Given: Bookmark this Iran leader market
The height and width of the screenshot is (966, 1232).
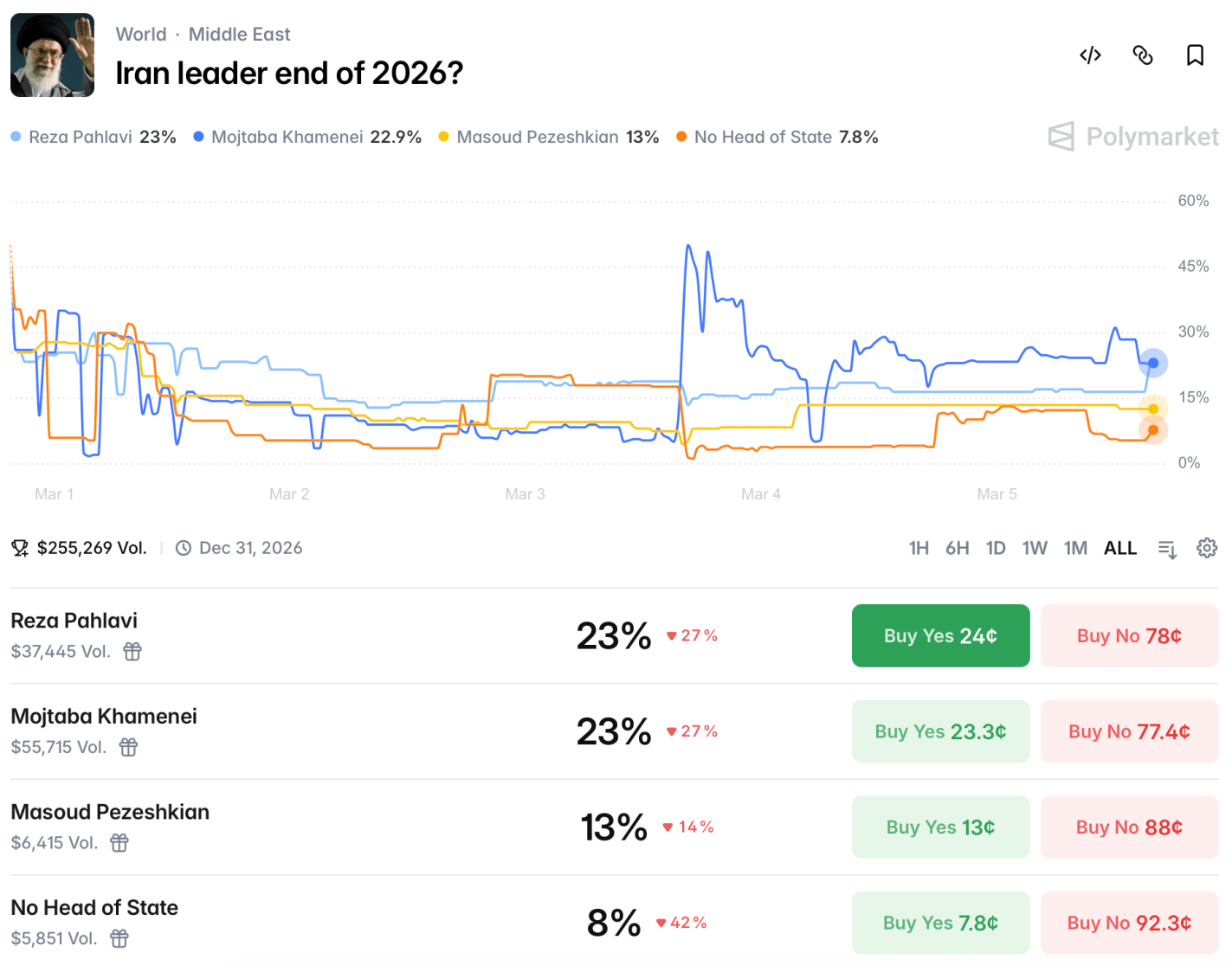Looking at the screenshot, I should point(1195,55).
